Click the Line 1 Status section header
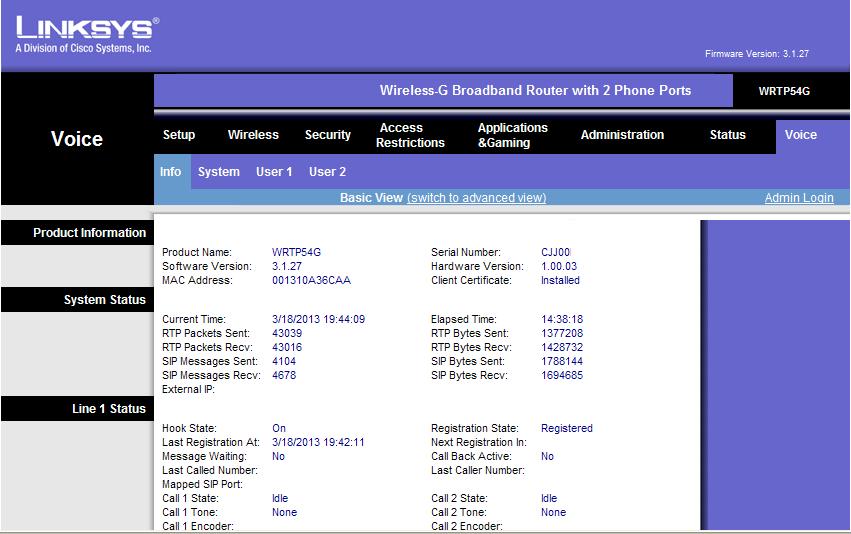 [x=78, y=409]
